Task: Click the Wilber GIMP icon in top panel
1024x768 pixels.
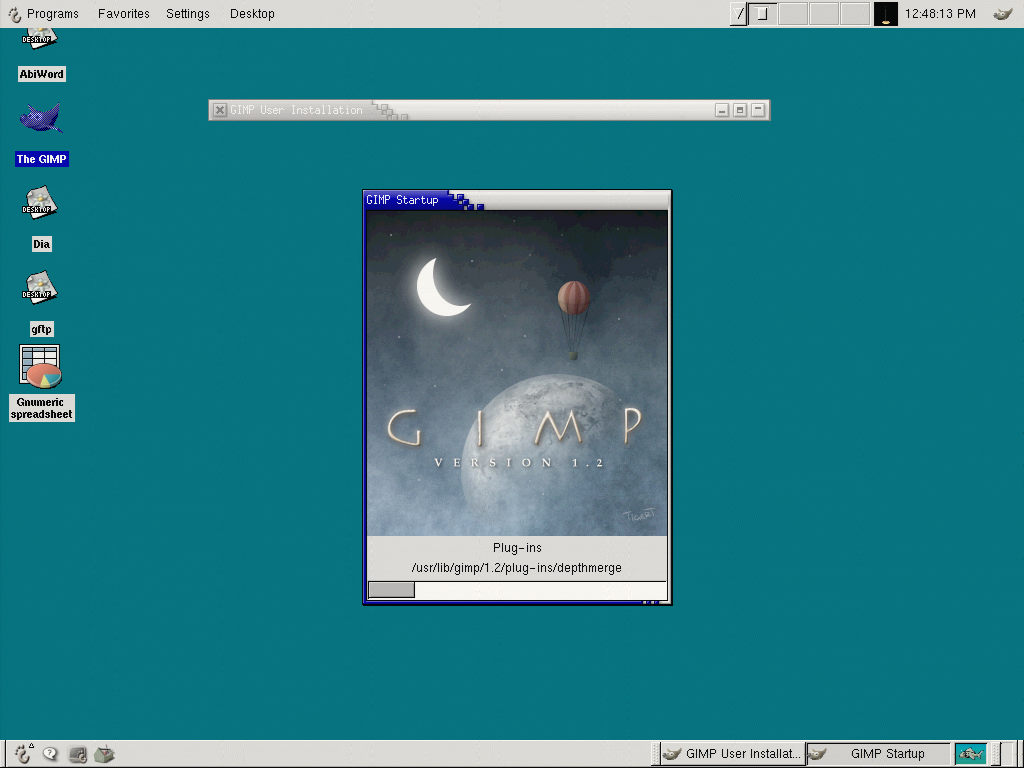Action: 1003,14
